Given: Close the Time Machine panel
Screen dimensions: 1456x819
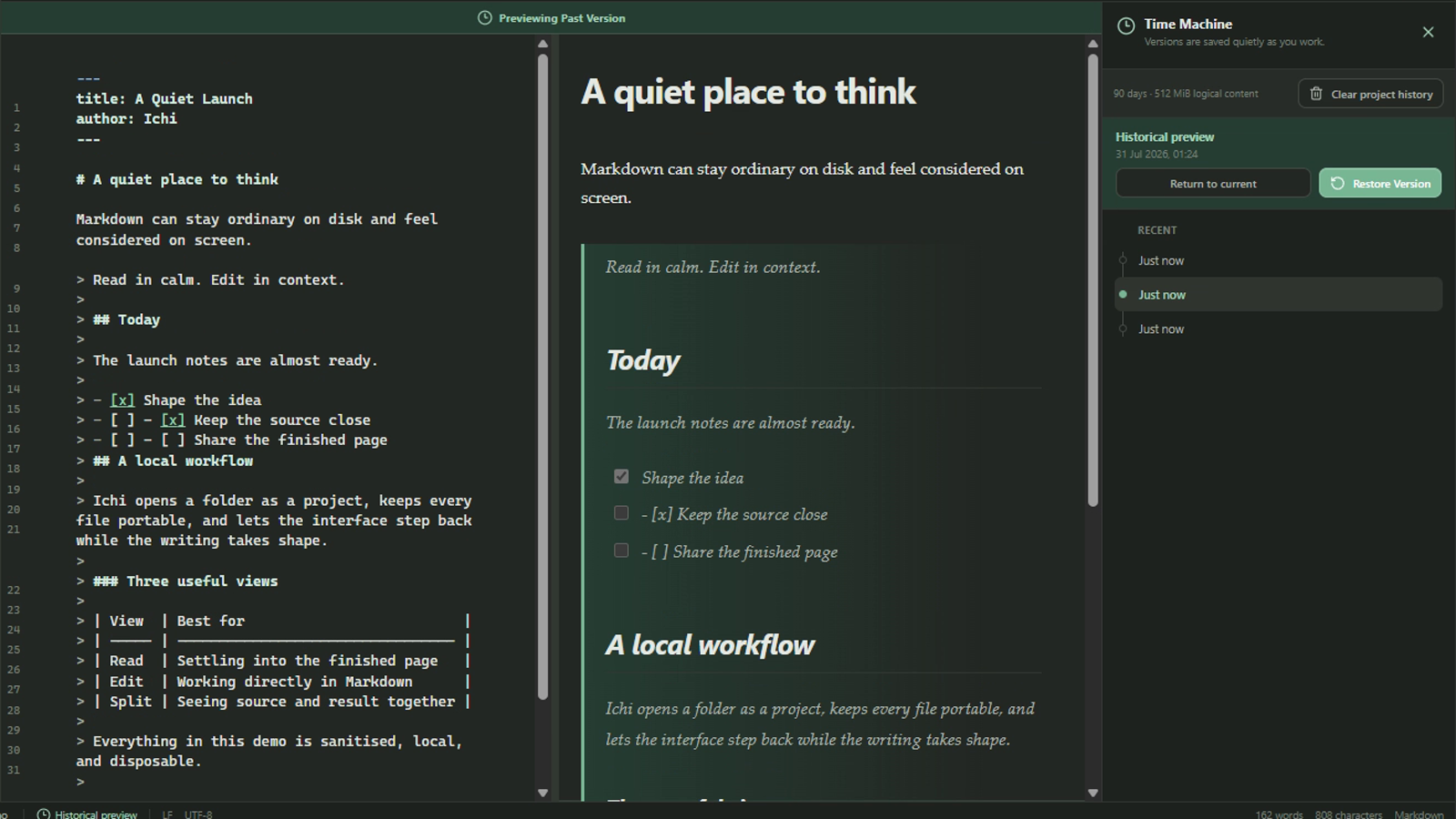Looking at the screenshot, I should (x=1428, y=32).
